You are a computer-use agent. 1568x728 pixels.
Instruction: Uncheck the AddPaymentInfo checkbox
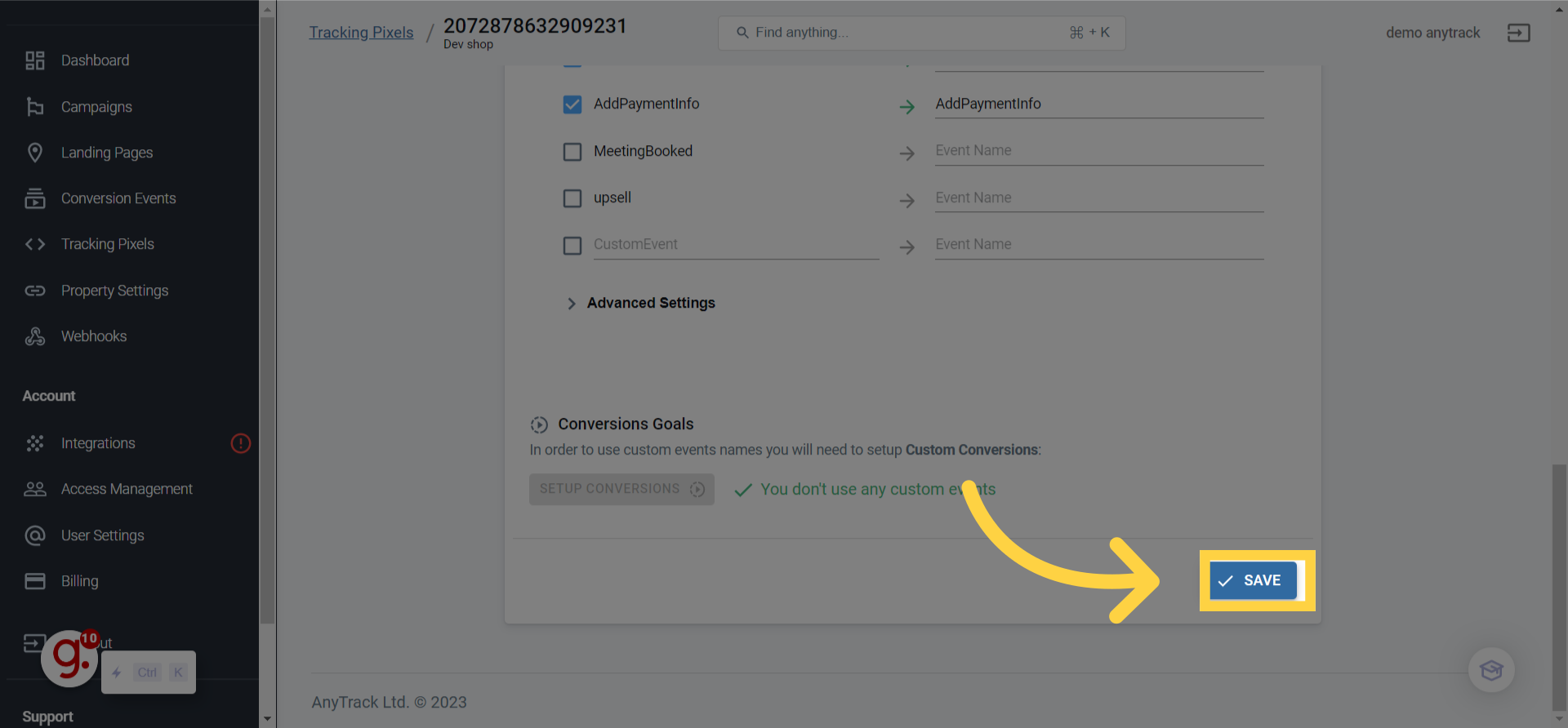(x=572, y=104)
